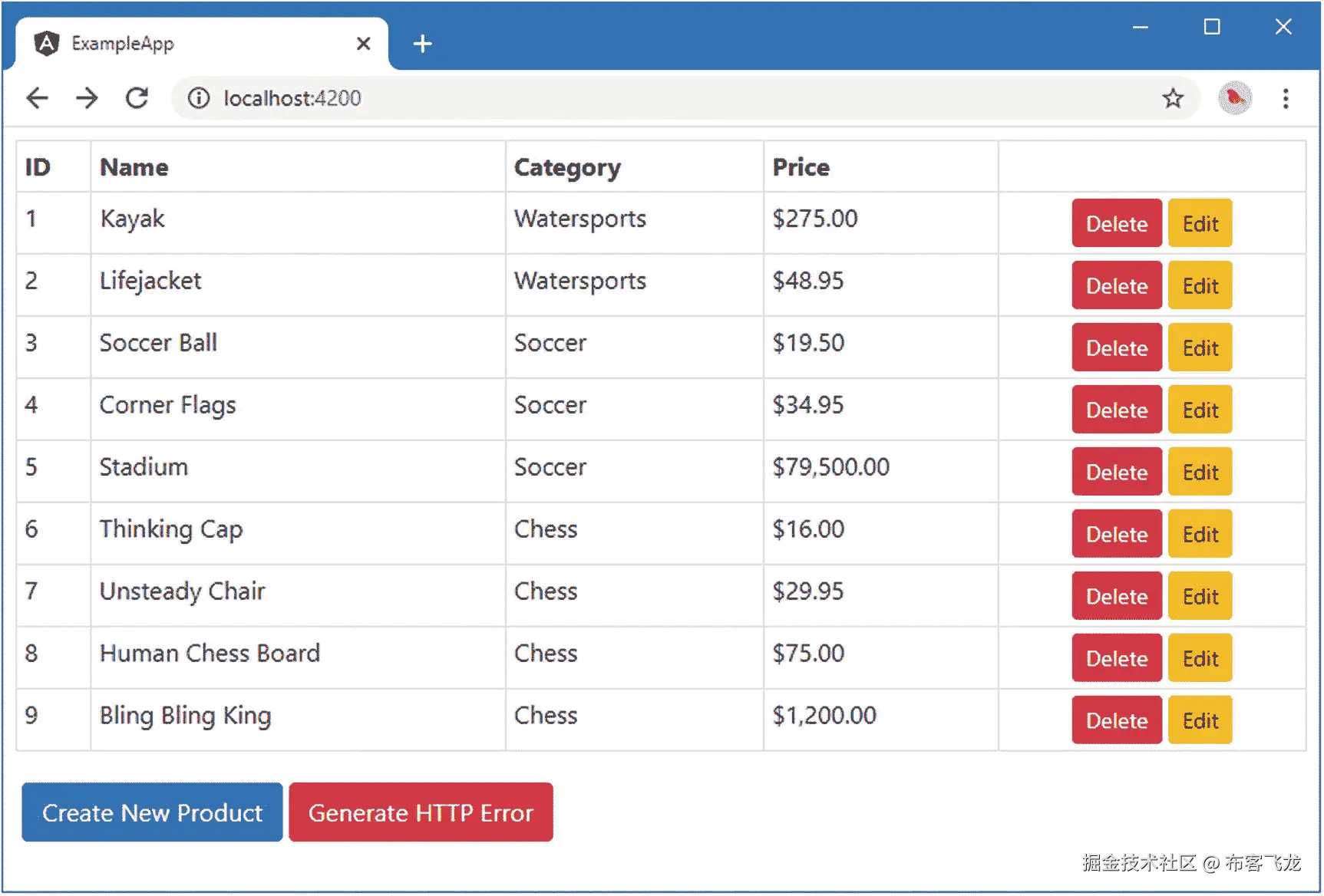Delete the Bling Bling King product

pyautogui.click(x=1116, y=720)
